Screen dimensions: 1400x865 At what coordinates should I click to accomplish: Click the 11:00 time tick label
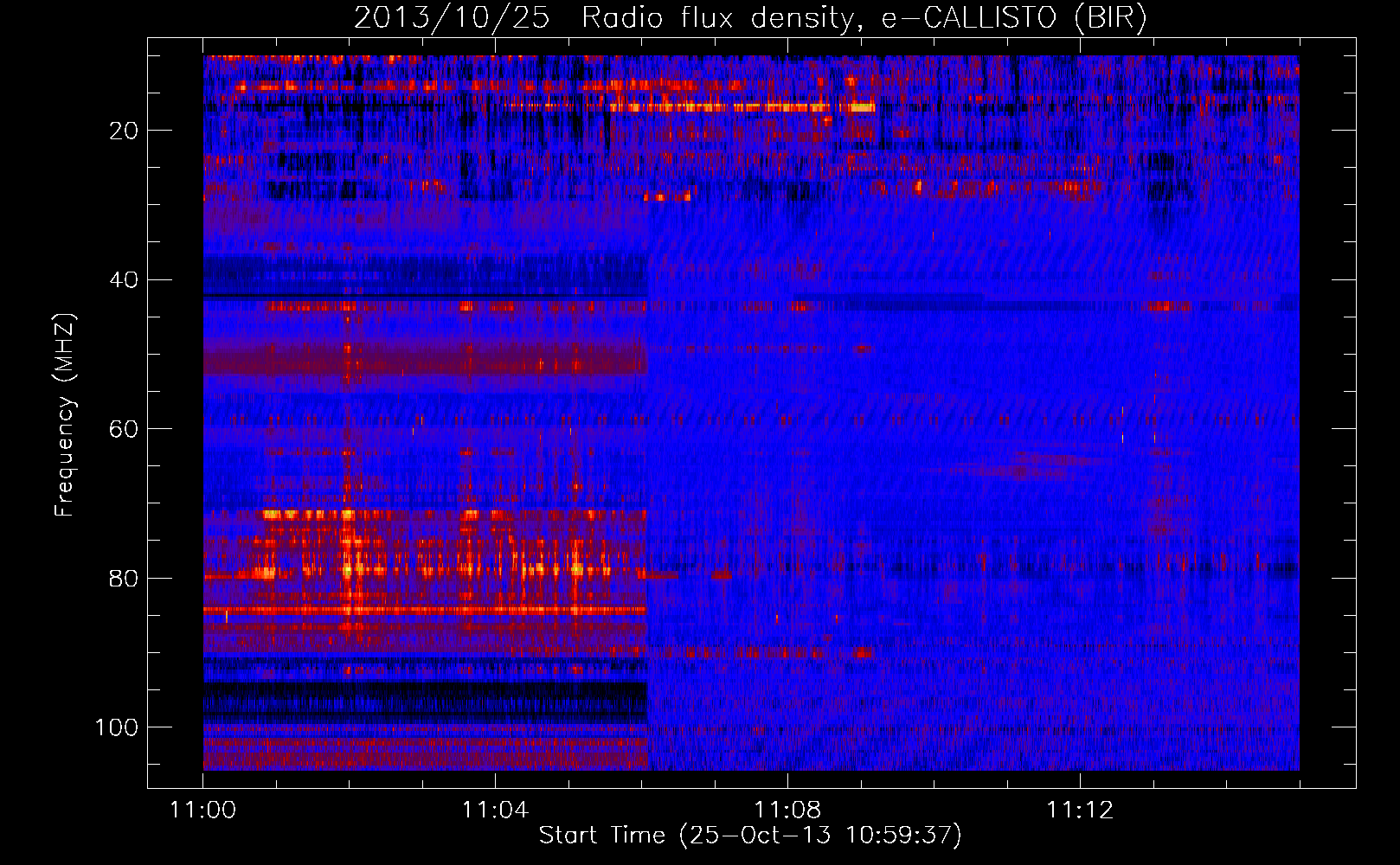[x=203, y=811]
